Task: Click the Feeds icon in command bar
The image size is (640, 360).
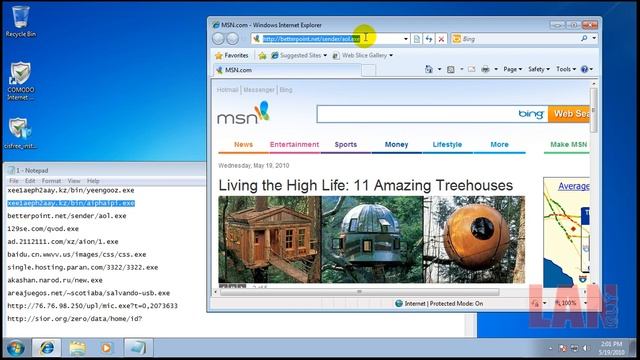Action: click(451, 69)
